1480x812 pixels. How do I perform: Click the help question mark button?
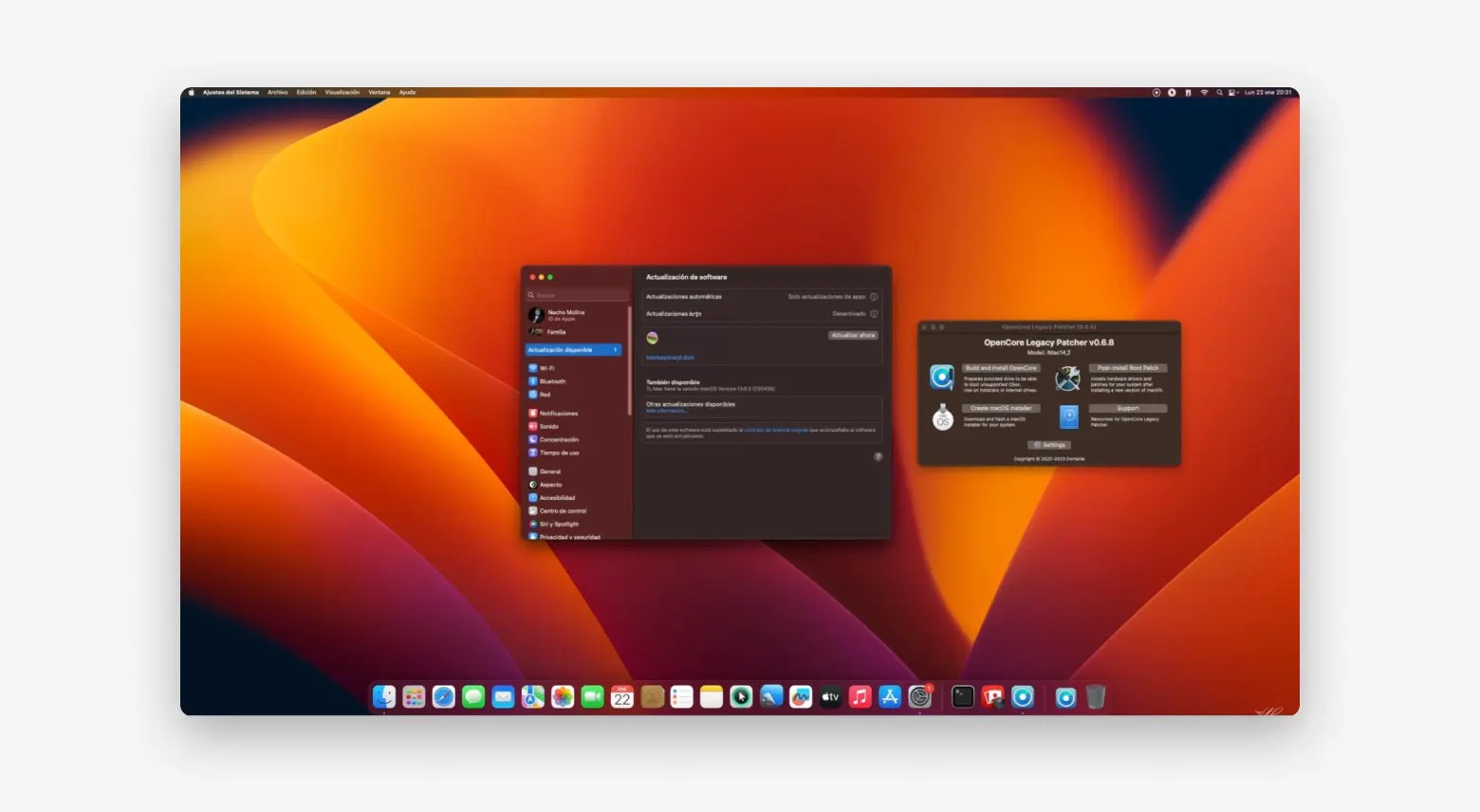879,455
